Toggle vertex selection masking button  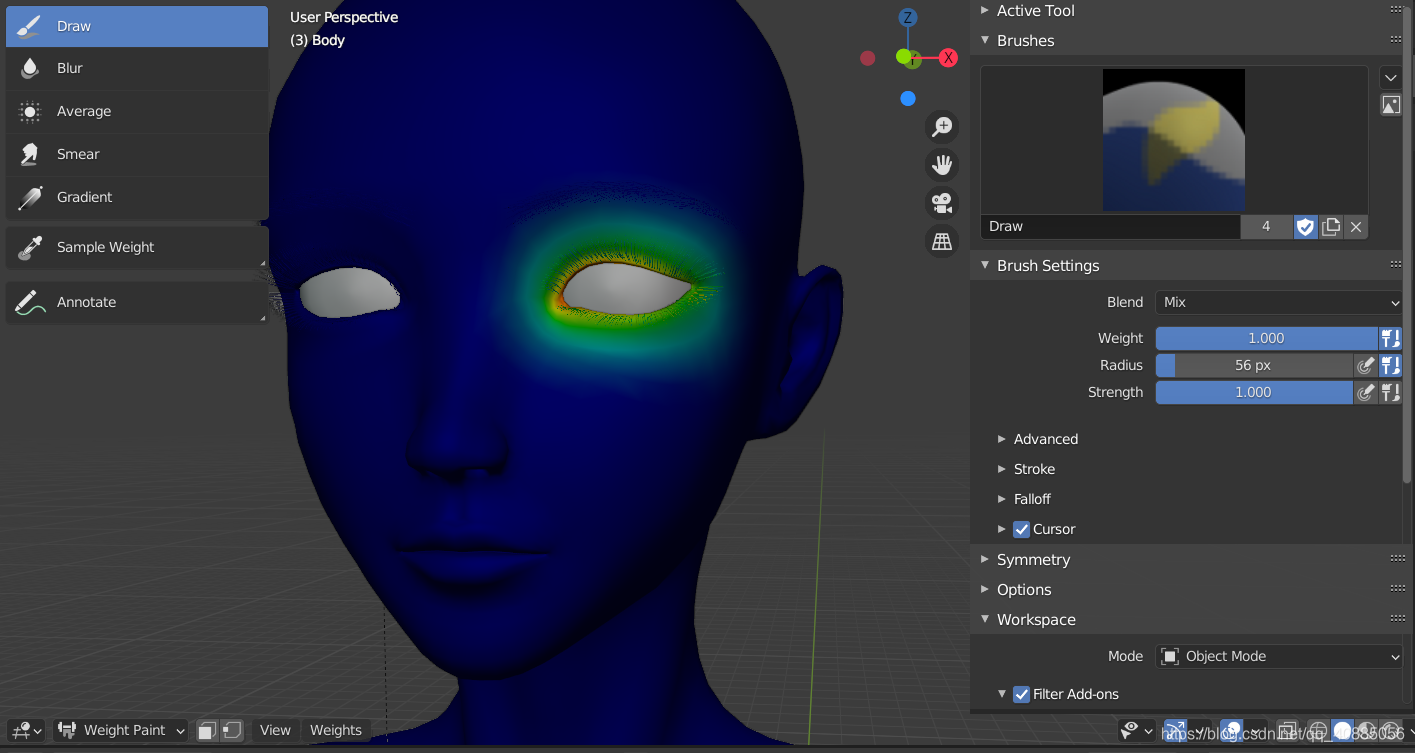(x=231, y=731)
